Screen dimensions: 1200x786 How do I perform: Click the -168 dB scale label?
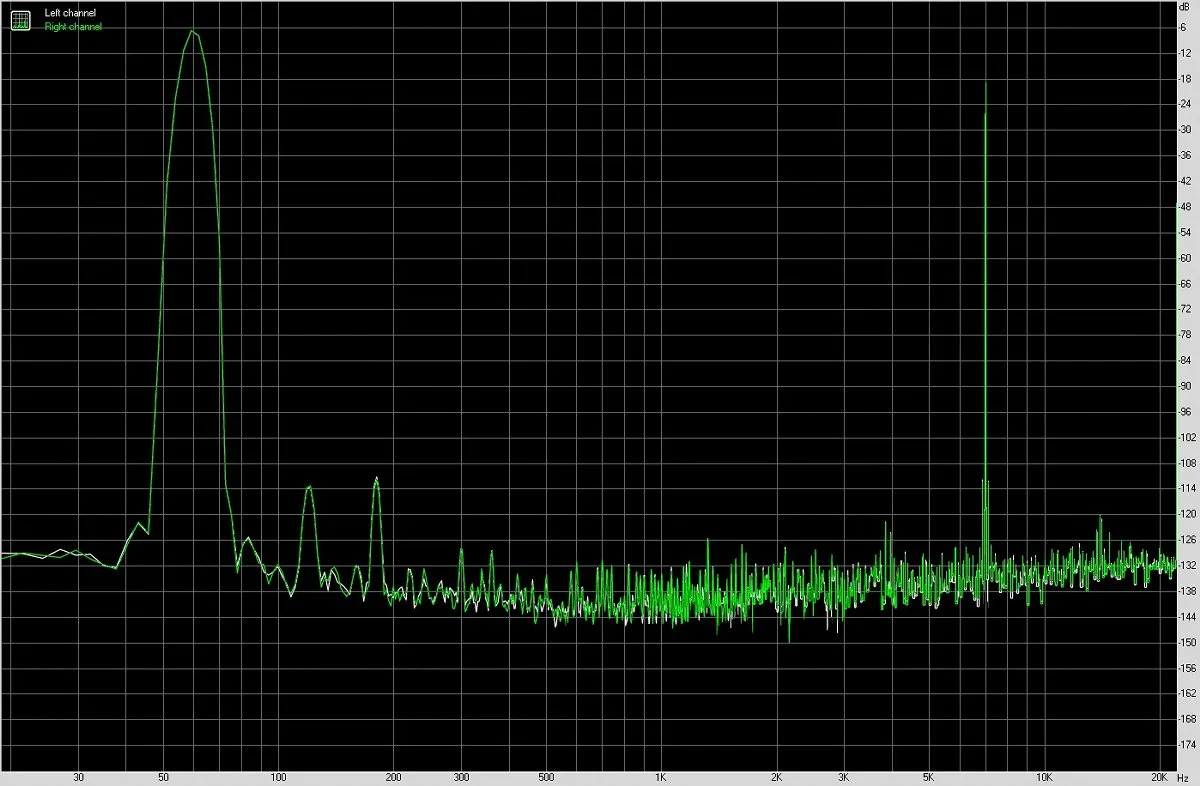(1187, 719)
